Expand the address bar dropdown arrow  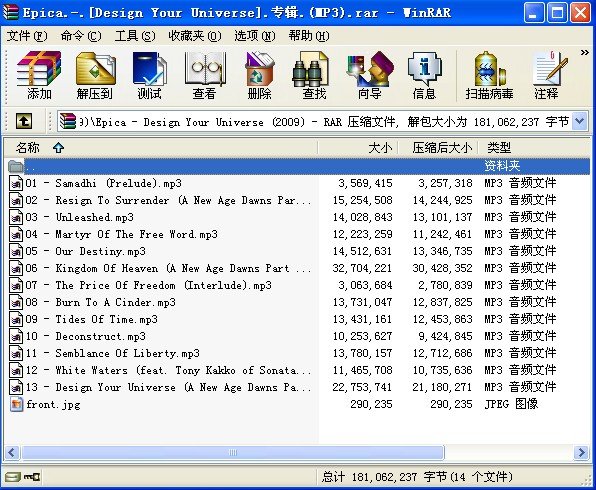(580, 122)
